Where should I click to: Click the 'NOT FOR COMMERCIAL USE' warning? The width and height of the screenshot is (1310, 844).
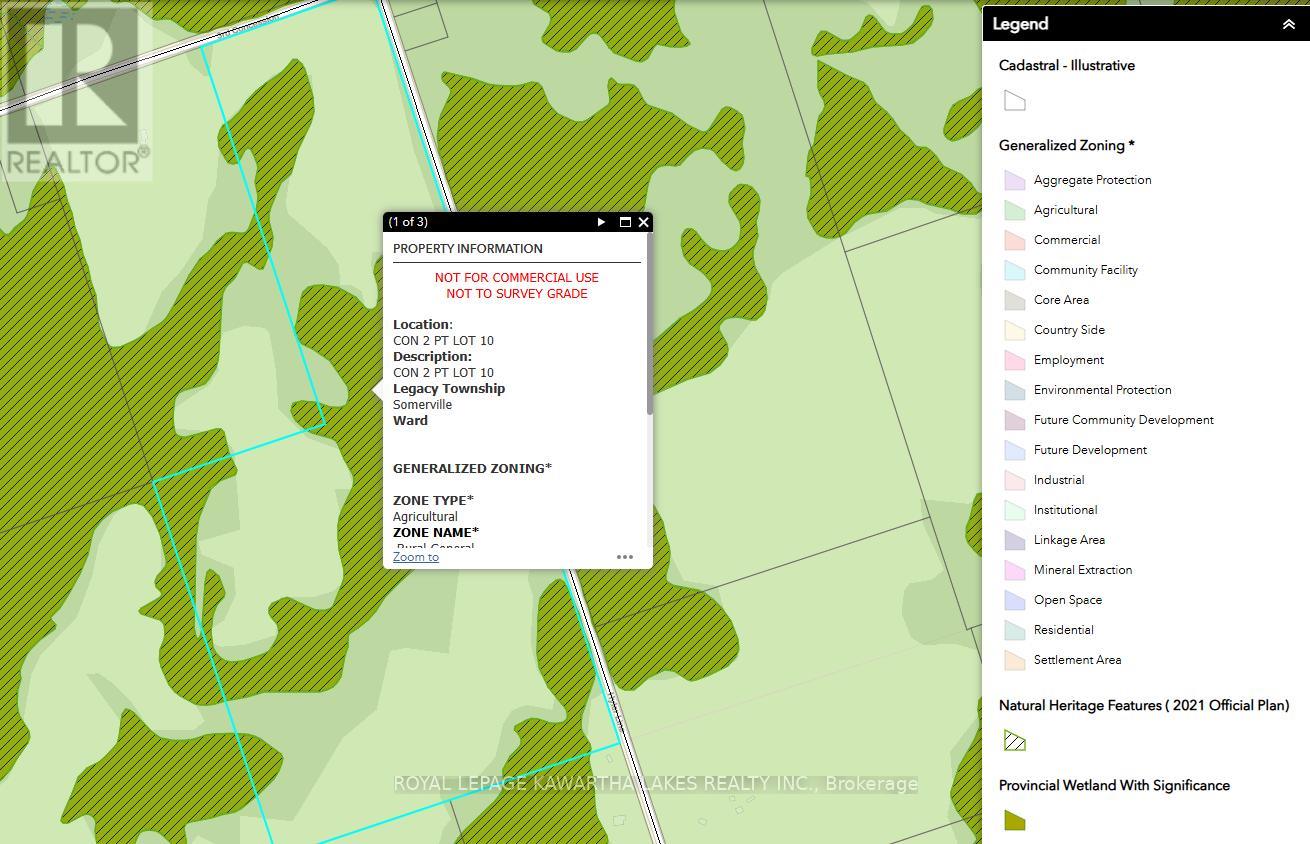point(517,278)
